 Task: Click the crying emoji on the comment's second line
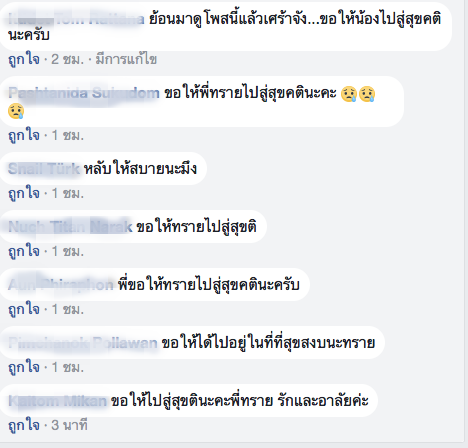tap(16, 111)
